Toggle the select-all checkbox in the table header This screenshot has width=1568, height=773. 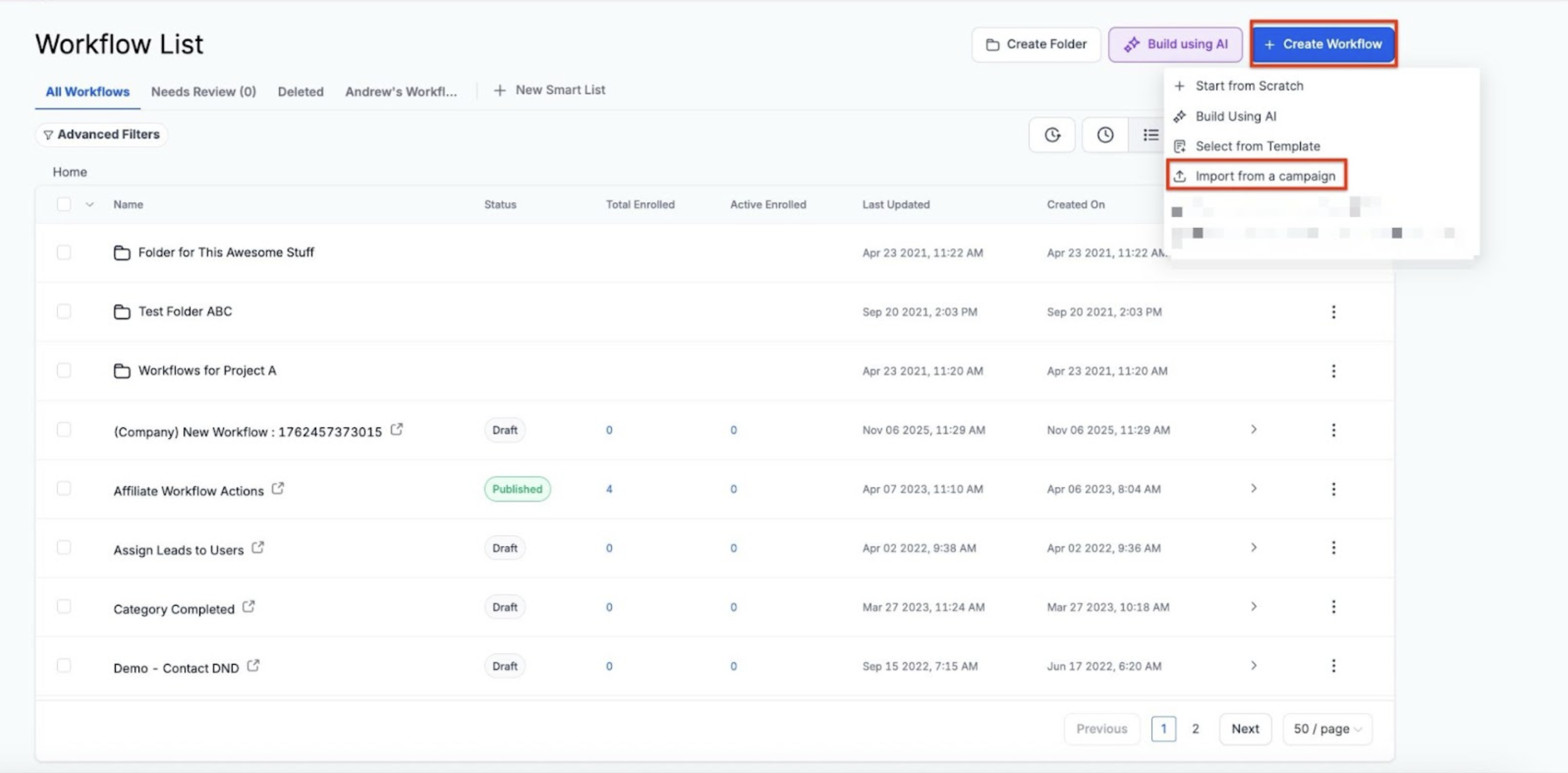[64, 205]
